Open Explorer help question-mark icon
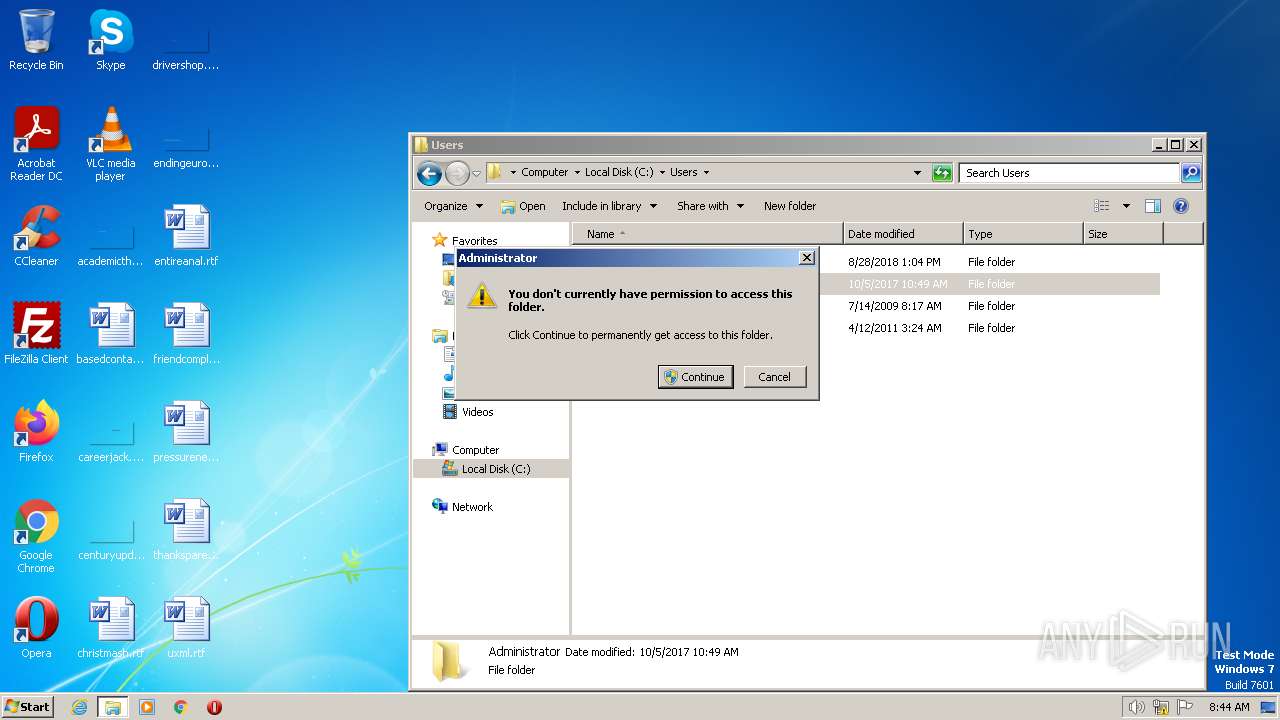This screenshot has height=720, width=1280. [1180, 206]
